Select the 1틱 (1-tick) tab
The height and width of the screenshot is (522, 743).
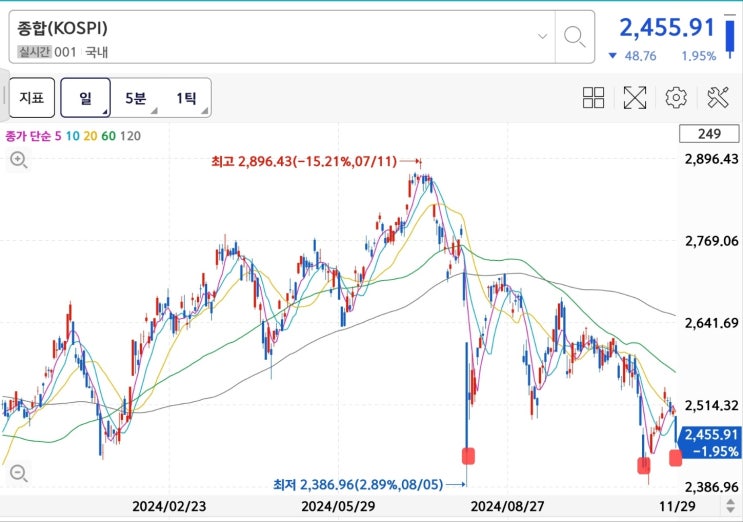point(186,98)
